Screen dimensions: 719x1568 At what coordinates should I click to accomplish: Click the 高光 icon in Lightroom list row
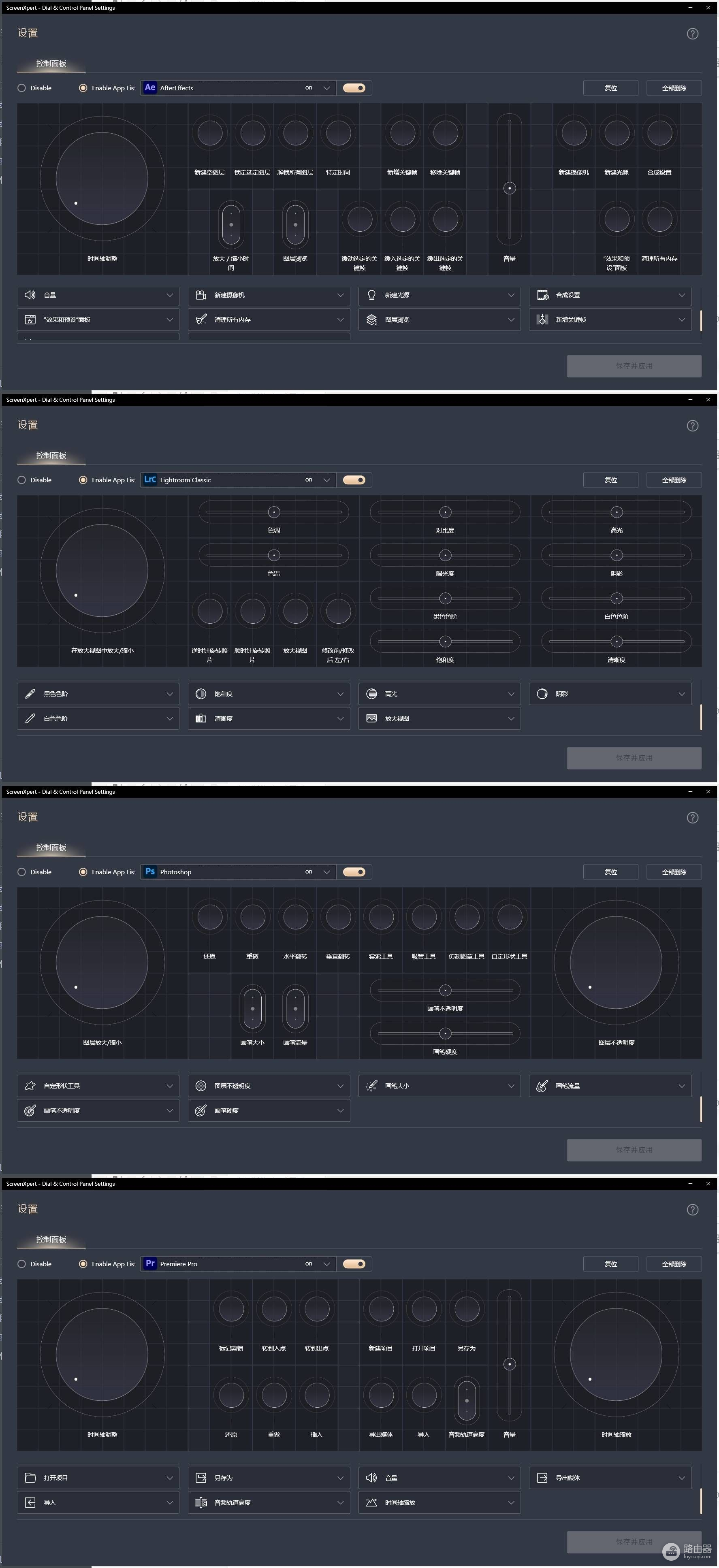(371, 694)
